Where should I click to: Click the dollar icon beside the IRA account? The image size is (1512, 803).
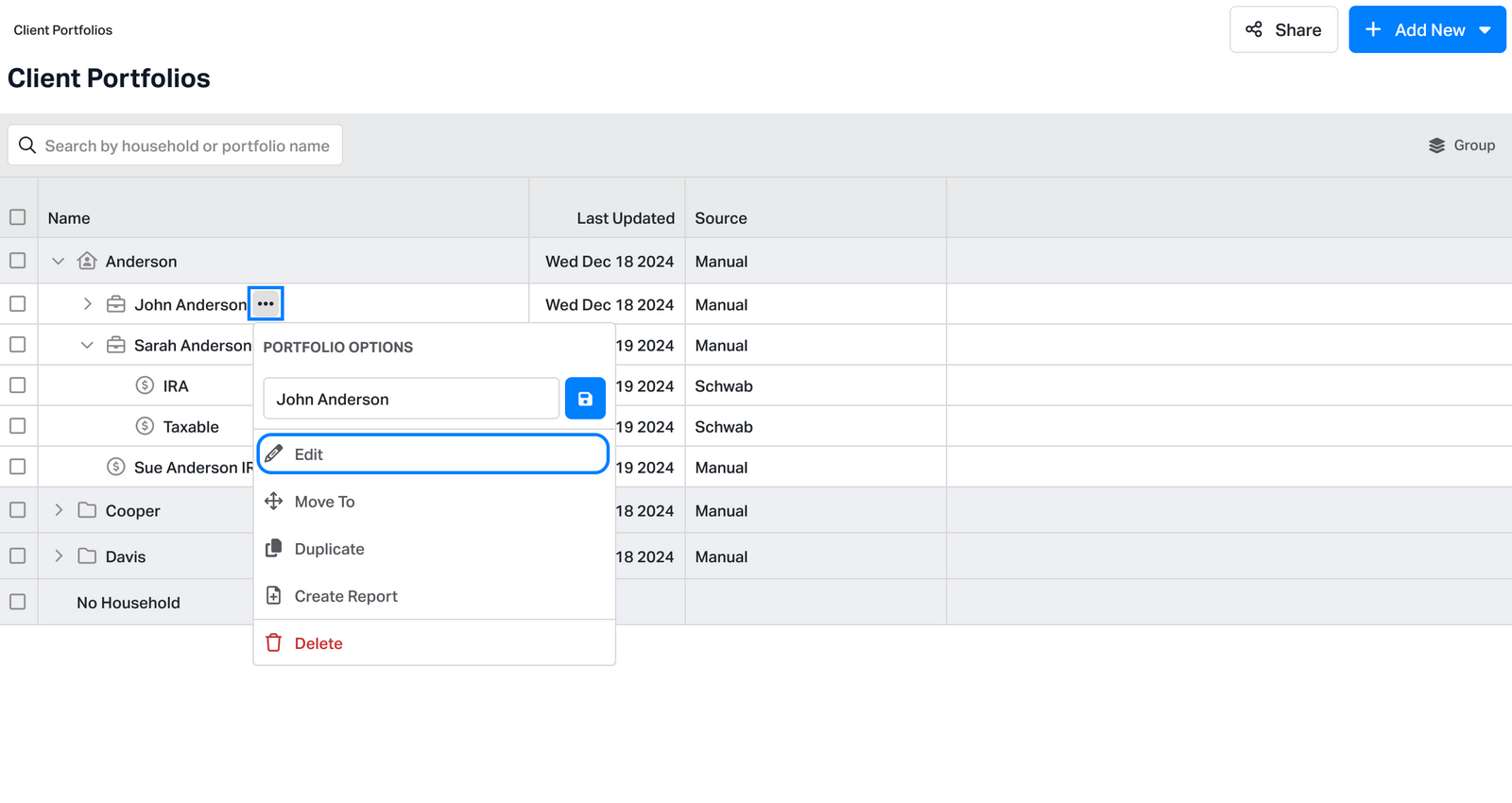145,385
